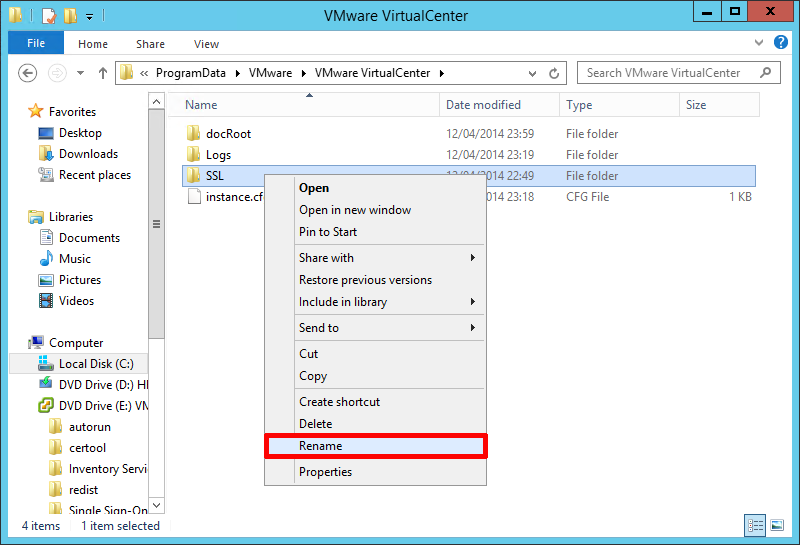Viewport: 800px width, 545px height.
Task: Click the VMware VirtualCenter breadcrumb
Action: pos(372,73)
